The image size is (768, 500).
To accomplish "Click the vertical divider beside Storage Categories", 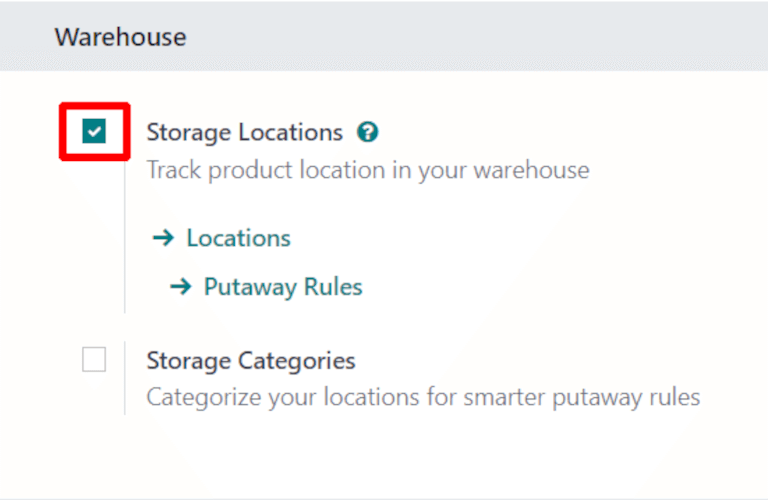I will click(x=125, y=378).
